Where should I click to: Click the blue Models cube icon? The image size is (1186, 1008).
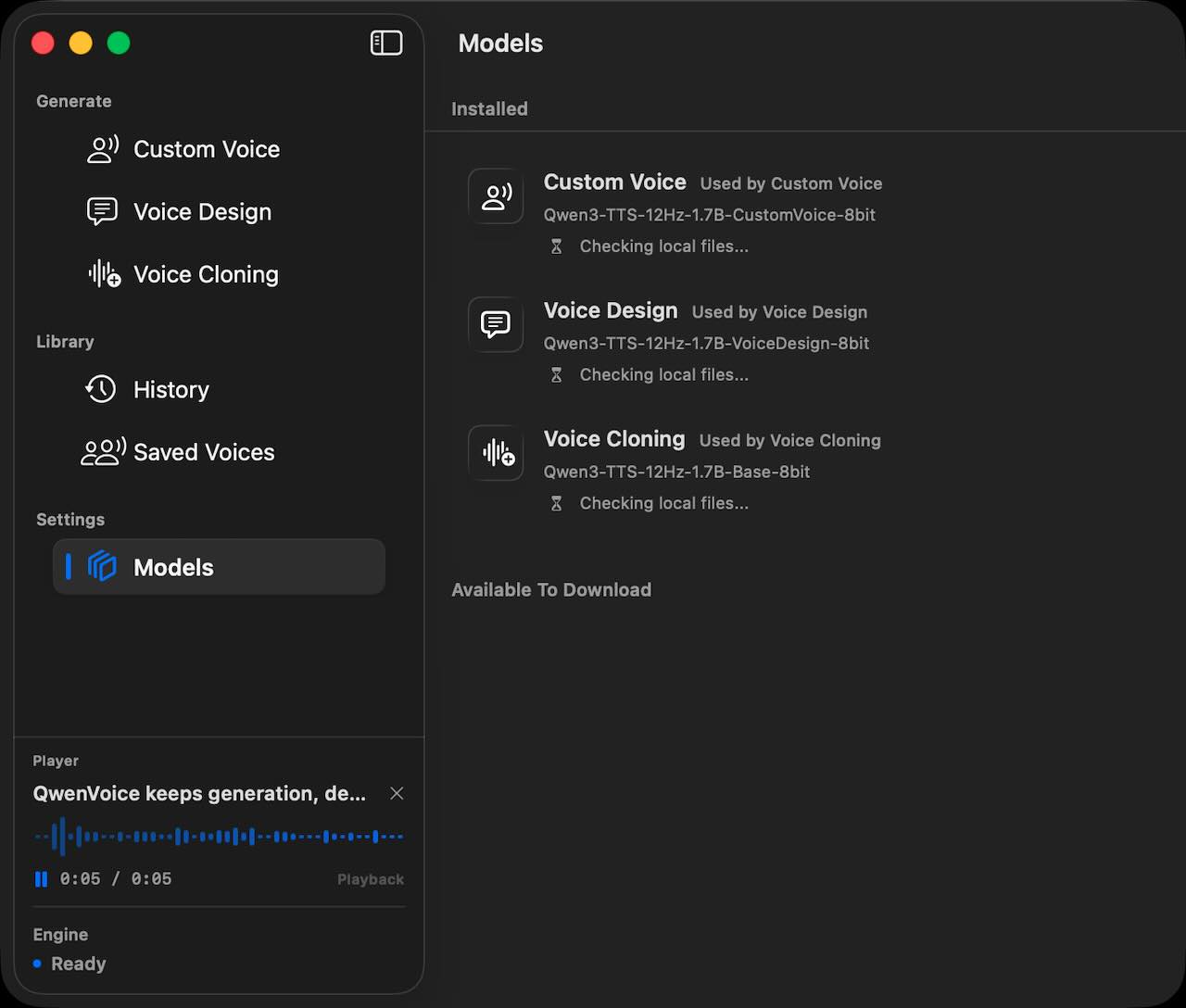(102, 567)
